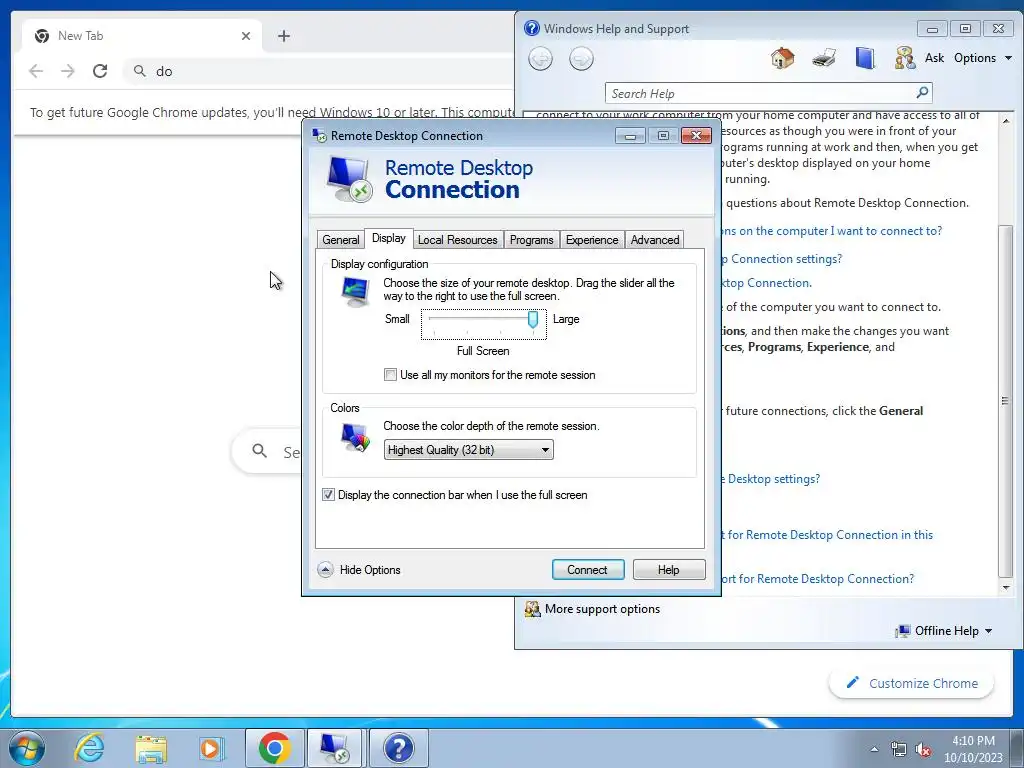
Task: Click the remote desktop size slider thumb
Action: coord(533,319)
